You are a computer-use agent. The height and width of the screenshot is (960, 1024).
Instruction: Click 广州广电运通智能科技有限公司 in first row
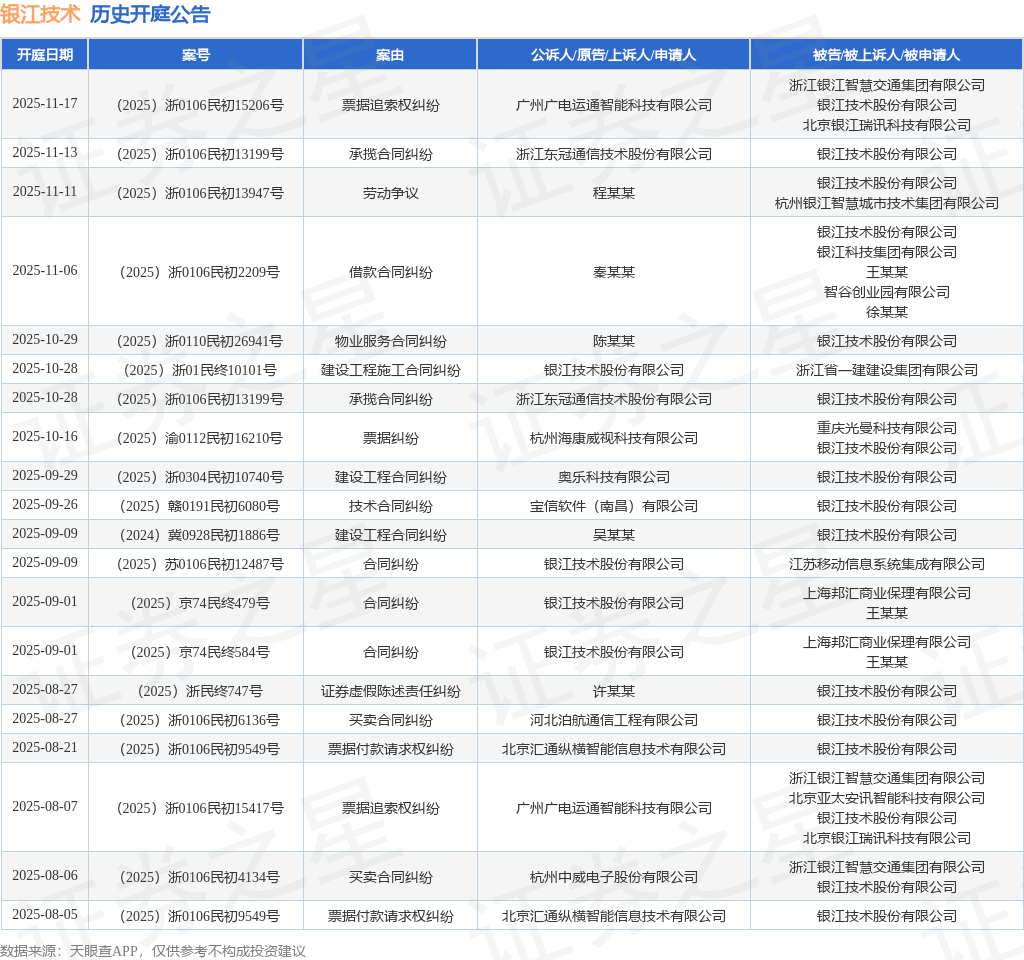click(613, 105)
